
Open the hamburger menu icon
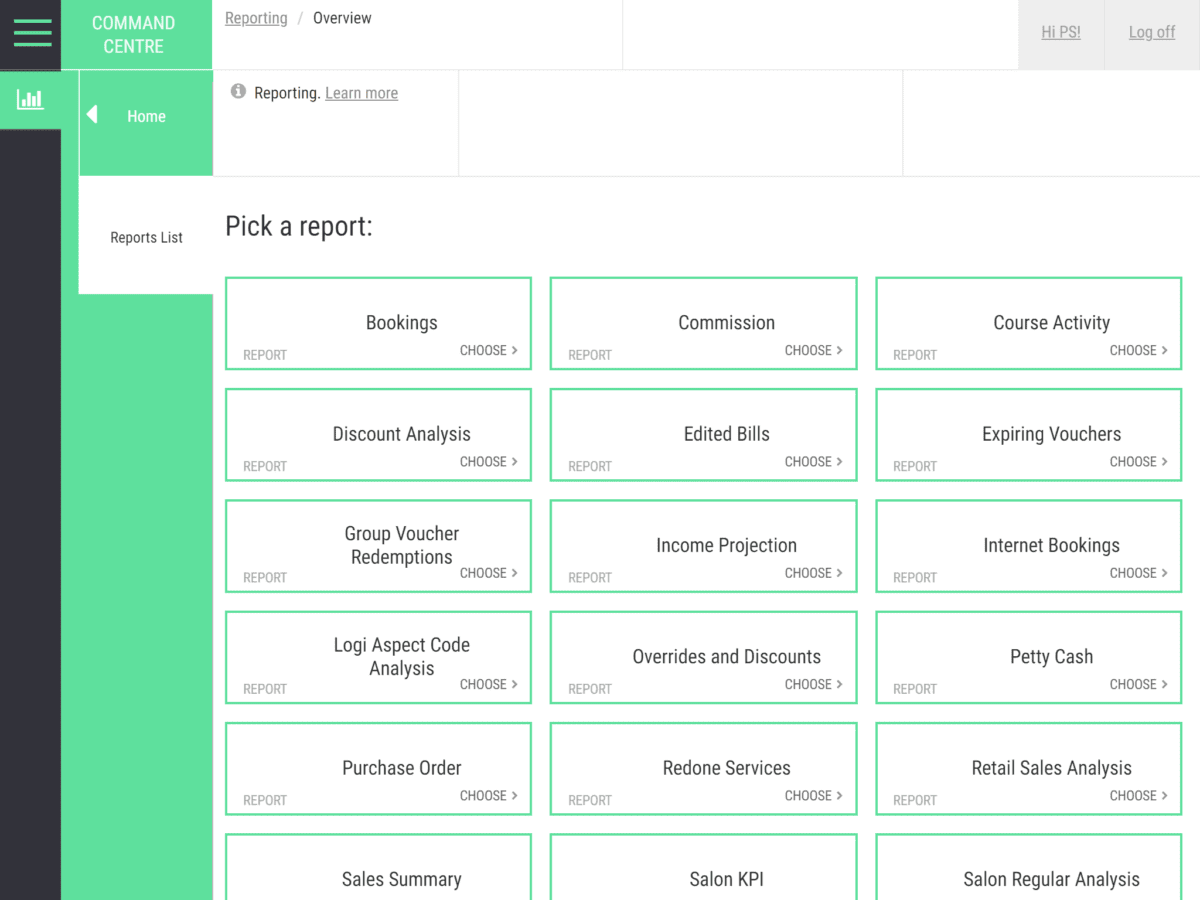coord(32,32)
